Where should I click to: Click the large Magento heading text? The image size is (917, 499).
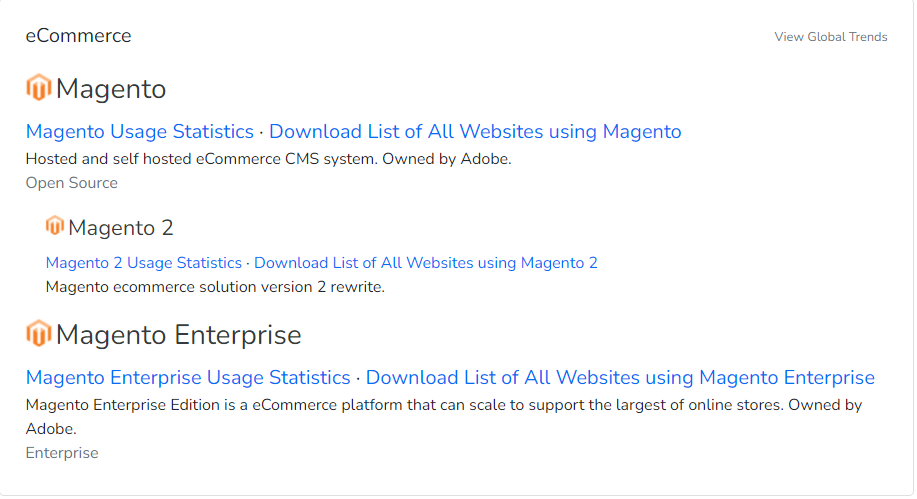pos(111,89)
